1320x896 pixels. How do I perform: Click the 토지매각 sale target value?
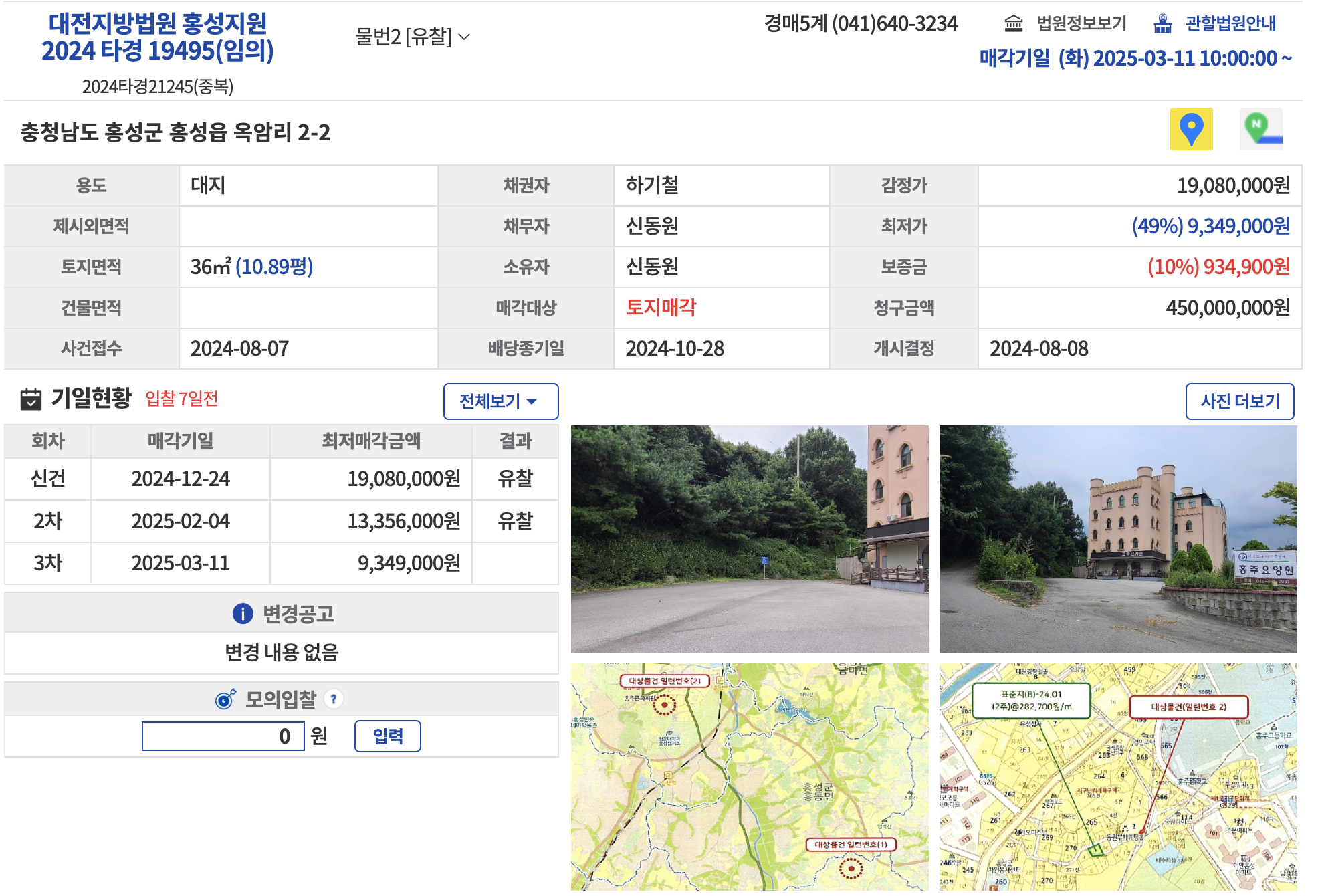(661, 308)
